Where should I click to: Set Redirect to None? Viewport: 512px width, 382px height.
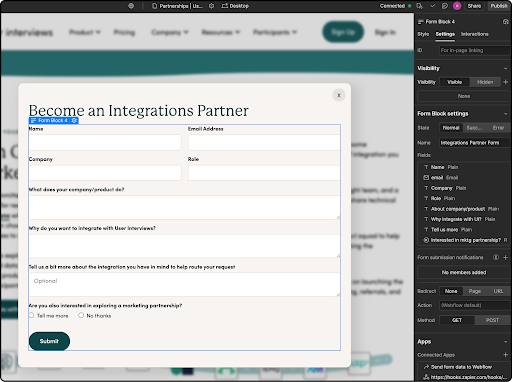click(451, 291)
